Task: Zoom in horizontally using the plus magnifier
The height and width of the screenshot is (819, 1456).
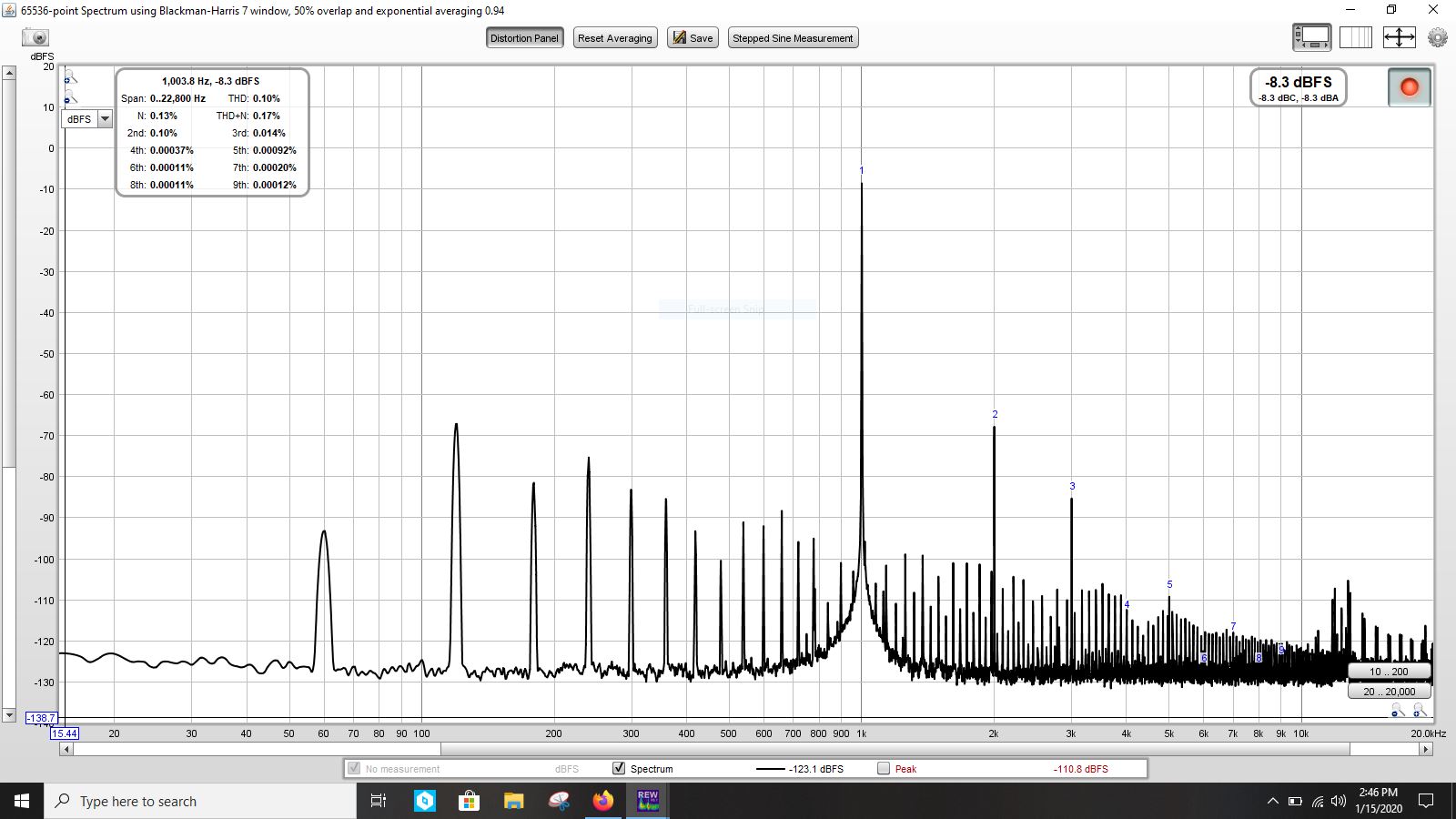Action: (1420, 711)
